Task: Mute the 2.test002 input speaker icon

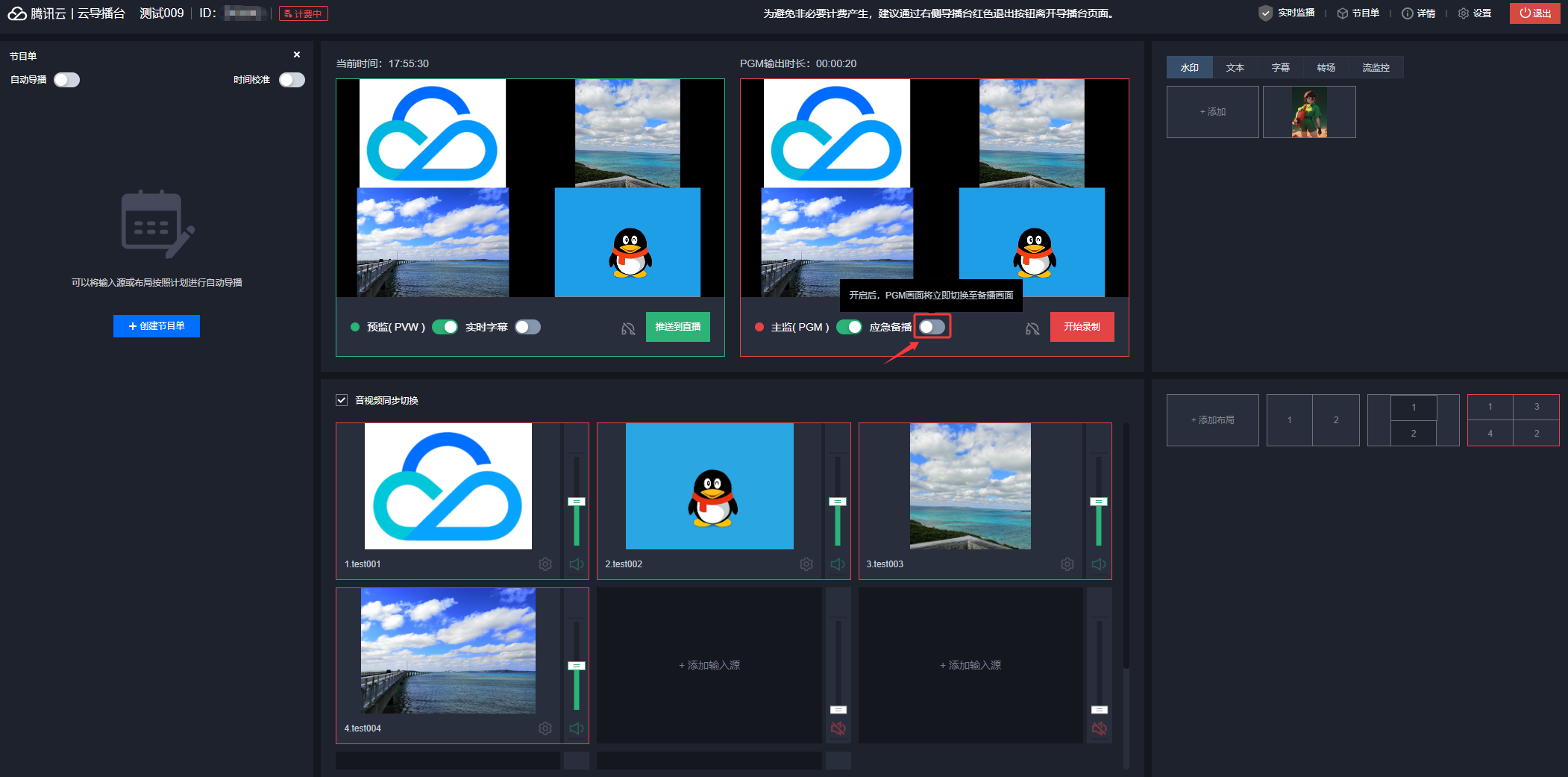Action: pos(838,564)
